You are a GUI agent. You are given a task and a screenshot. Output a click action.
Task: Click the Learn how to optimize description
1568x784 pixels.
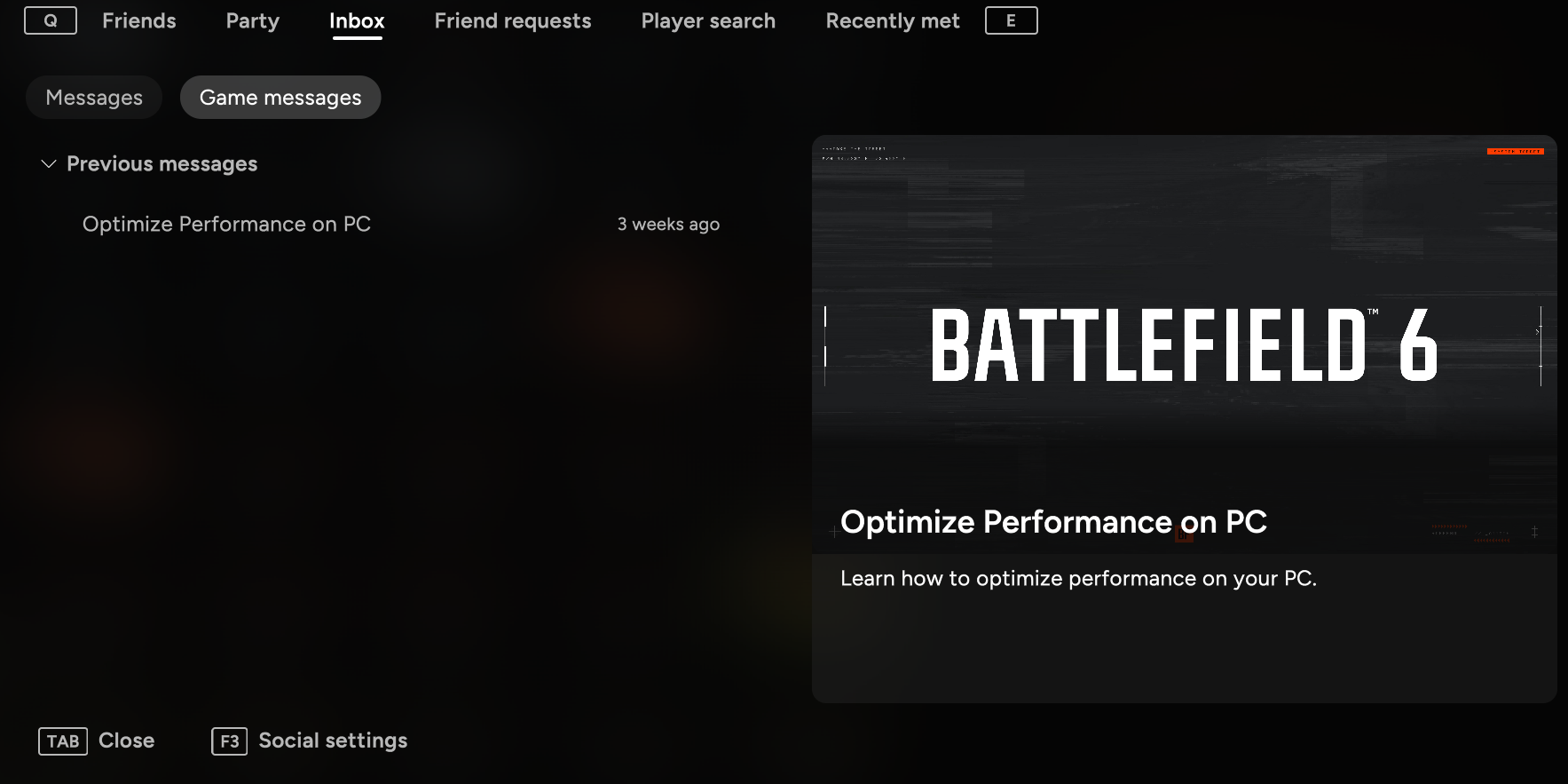(x=1078, y=579)
